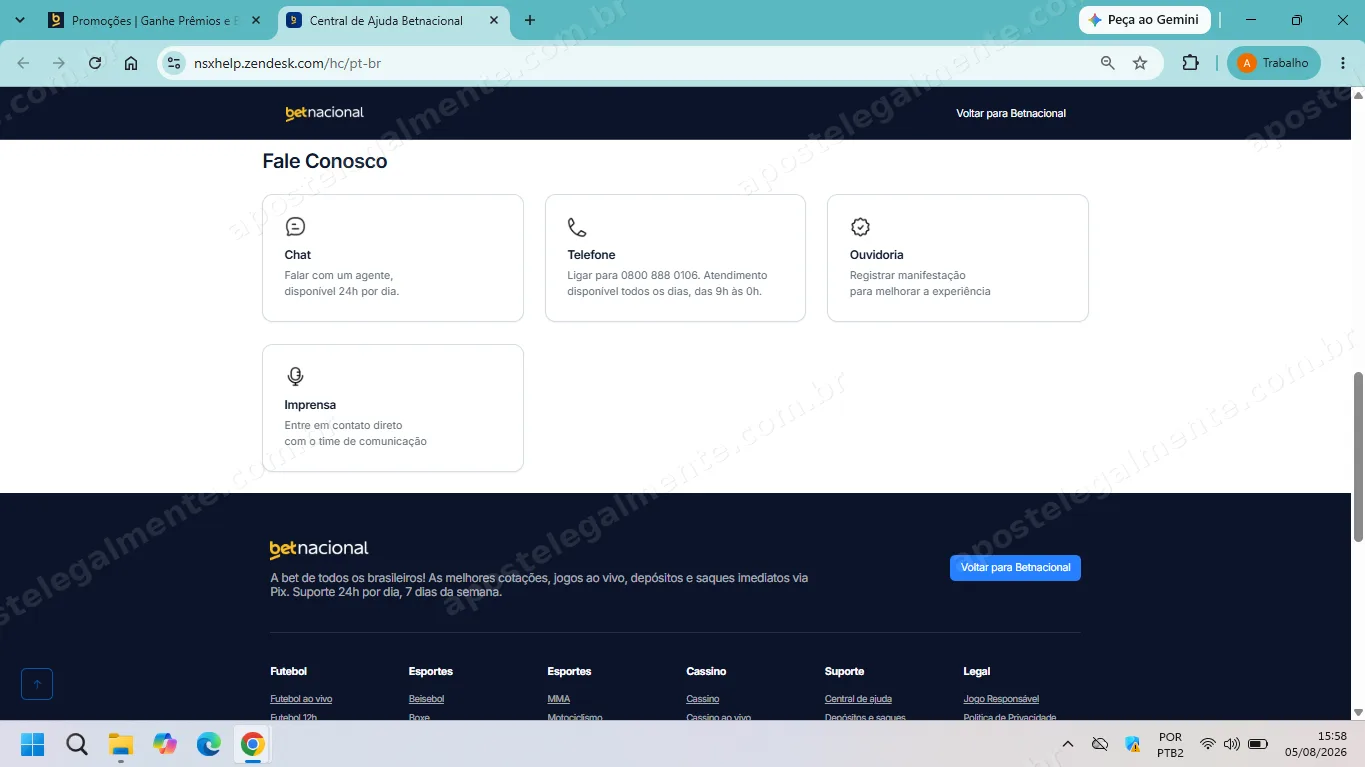
Task: Go to browser home page icon
Action: coord(131,63)
